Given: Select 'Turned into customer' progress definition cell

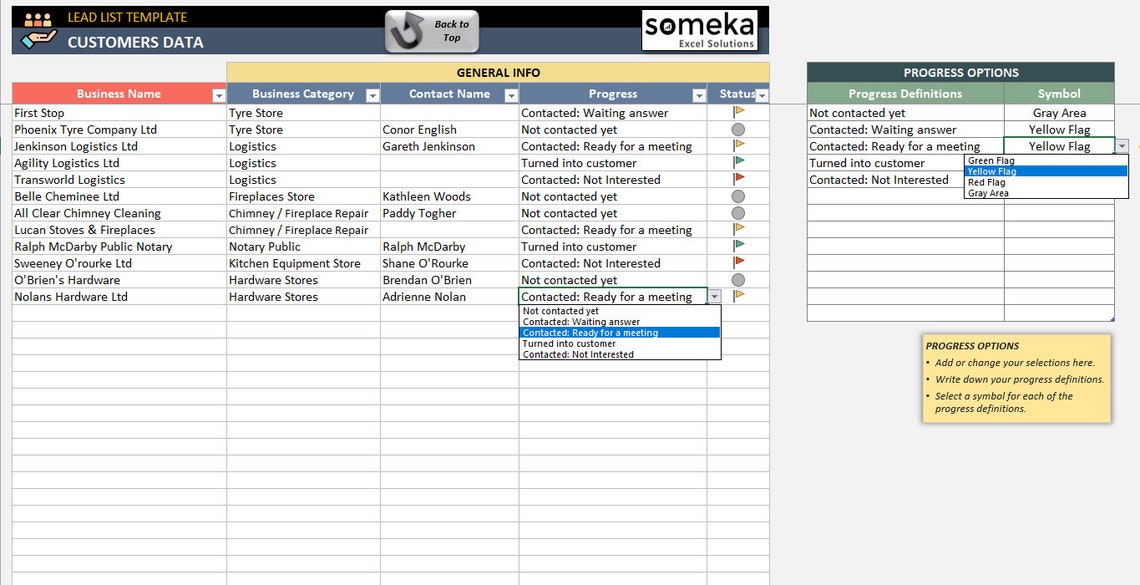Looking at the screenshot, I should coord(886,163).
